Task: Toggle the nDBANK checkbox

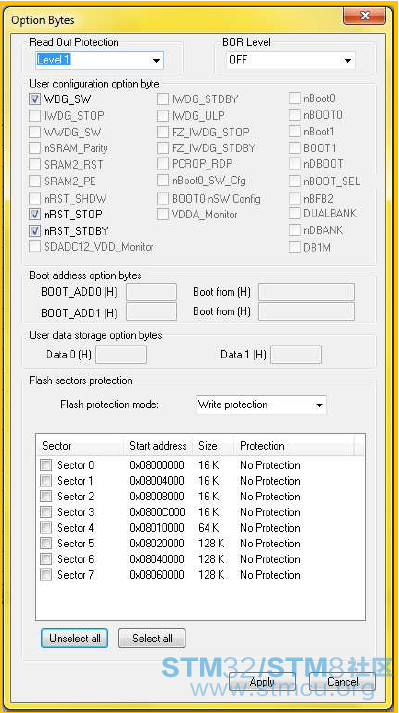Action: (x=294, y=230)
